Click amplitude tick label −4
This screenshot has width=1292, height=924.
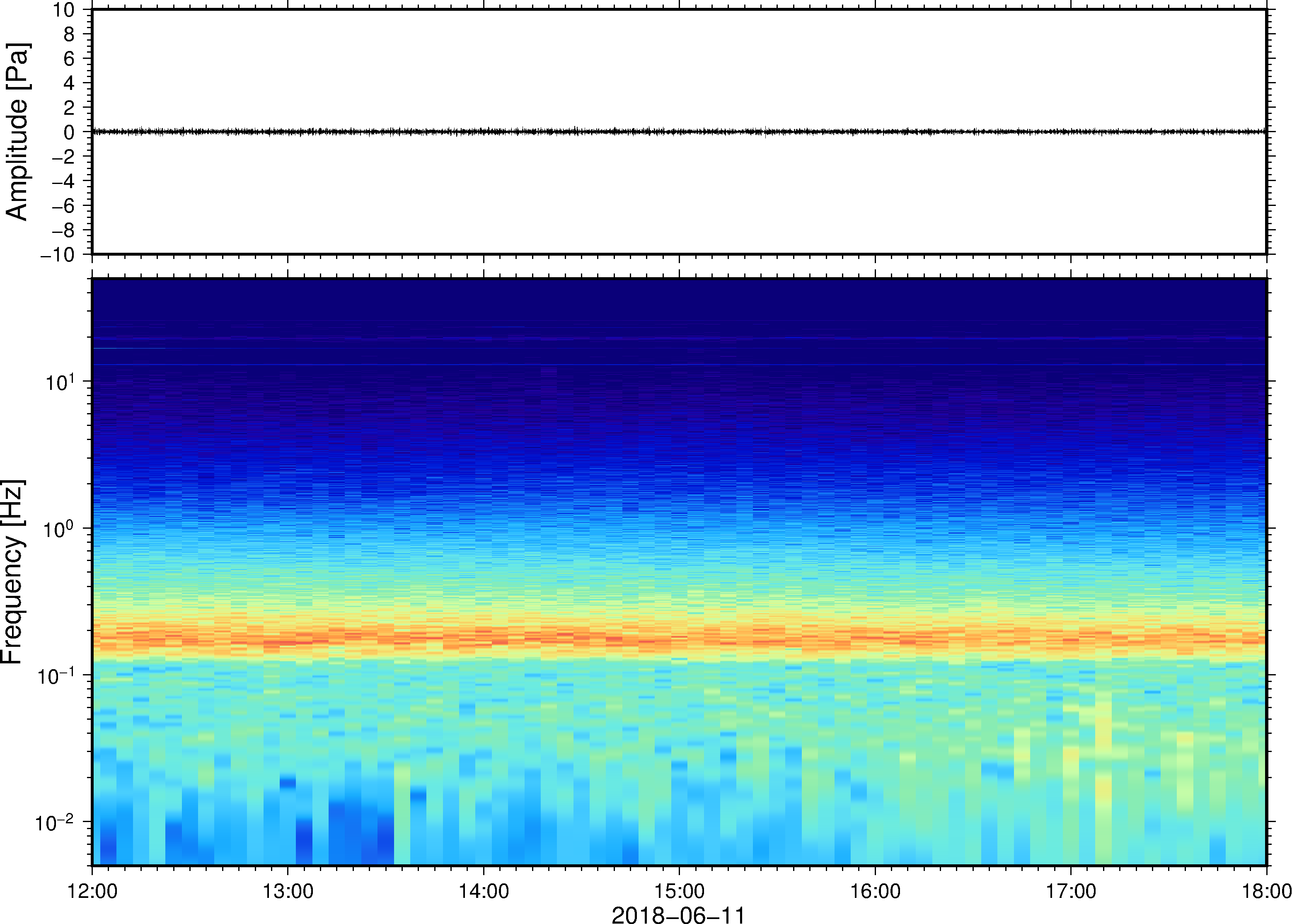pos(64,181)
